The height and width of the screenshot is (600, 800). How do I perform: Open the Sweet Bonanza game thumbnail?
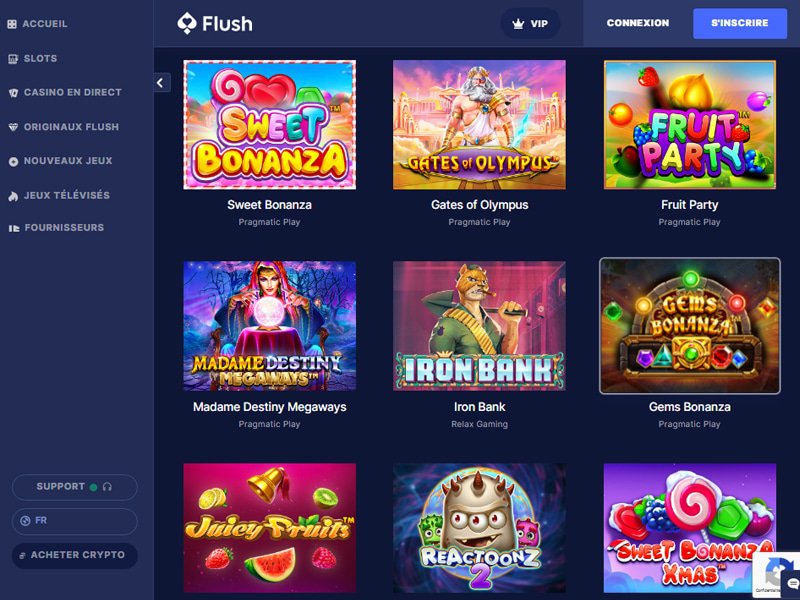269,124
